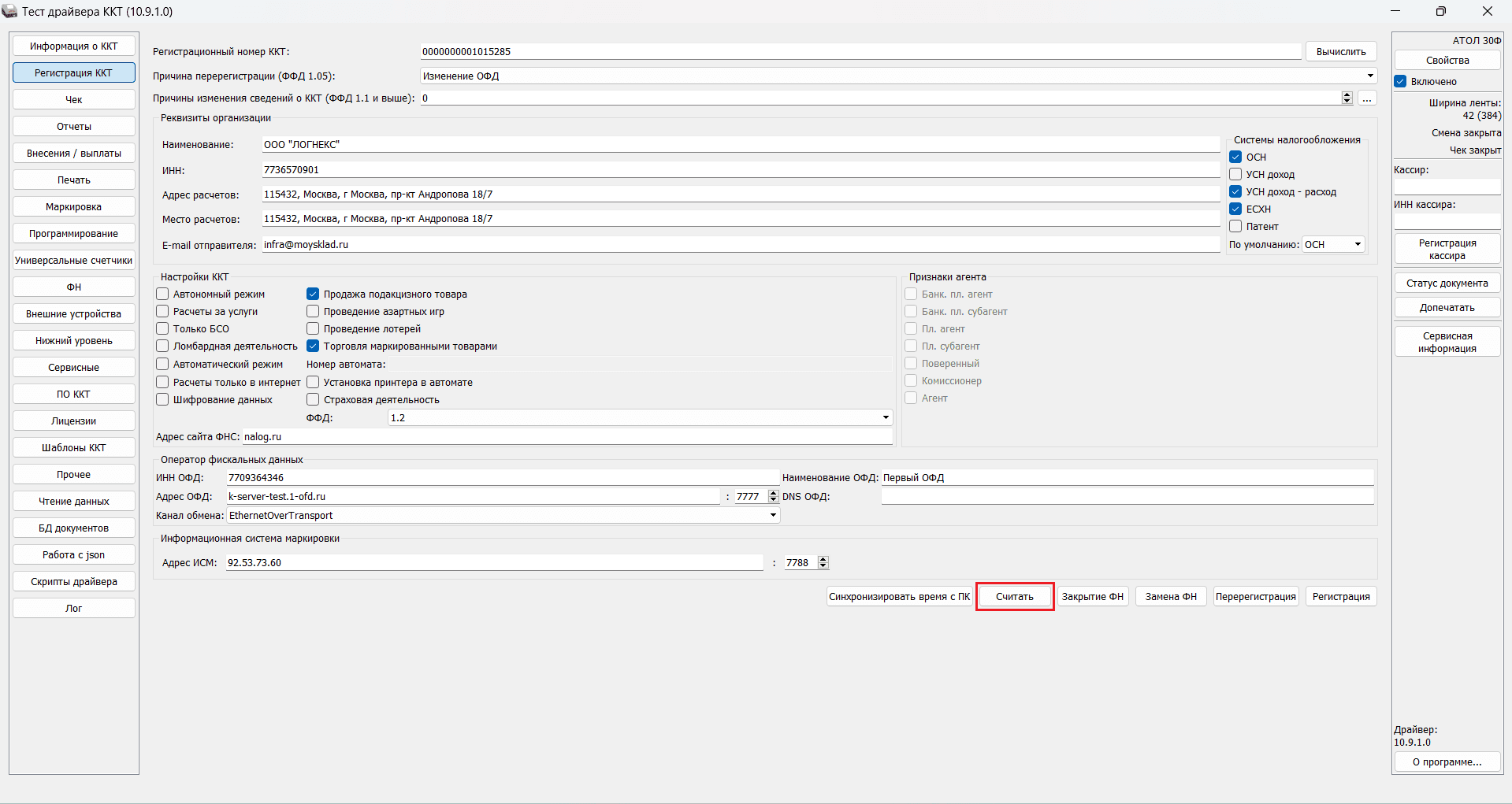Click into the Адрес ИСМ input field
Screen dimensions: 1512x804
(x=494, y=562)
